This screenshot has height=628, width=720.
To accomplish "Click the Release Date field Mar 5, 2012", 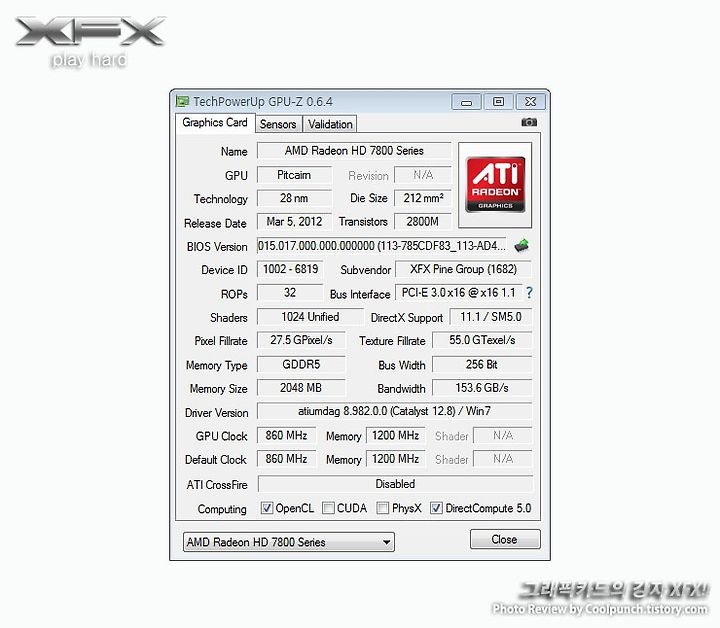I will point(294,222).
